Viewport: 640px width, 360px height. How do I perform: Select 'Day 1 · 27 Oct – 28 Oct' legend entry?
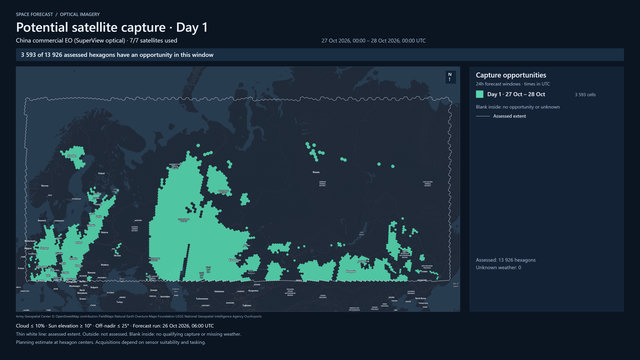point(516,94)
